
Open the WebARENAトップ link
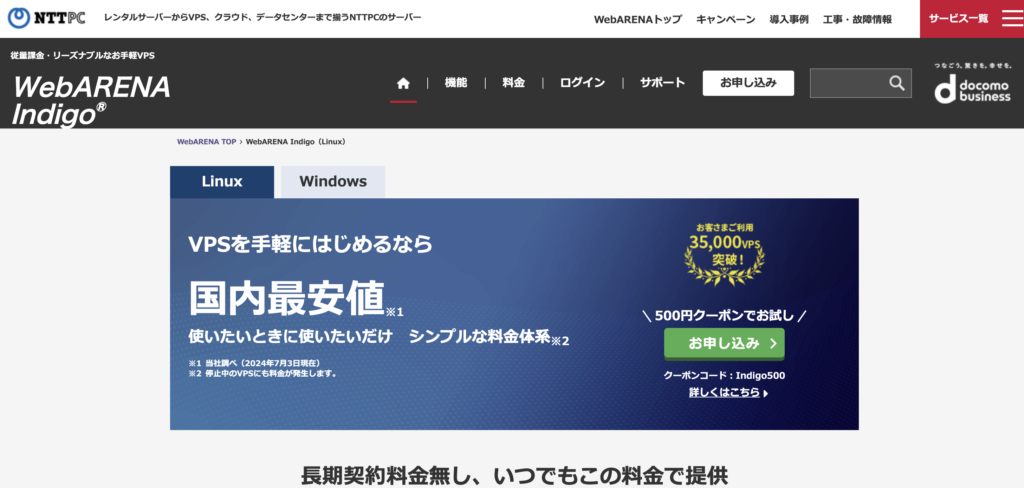click(637, 20)
